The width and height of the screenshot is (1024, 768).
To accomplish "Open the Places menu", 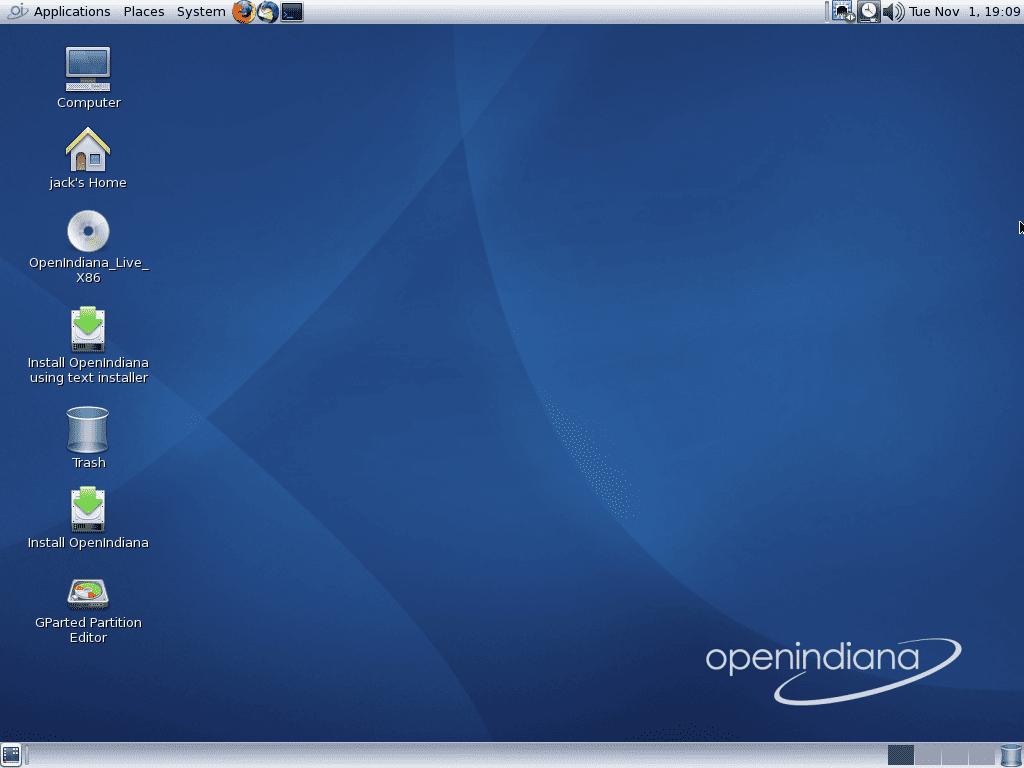I will tap(144, 12).
